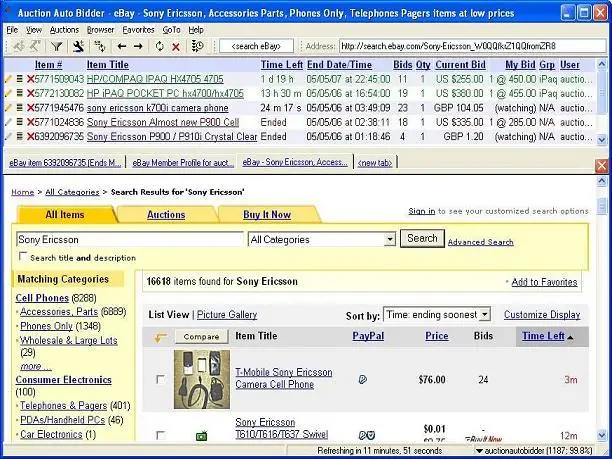Click list details icon for item 5771509043
Image resolution: width=612 pixels, height=459 pixels.
click(x=20, y=79)
